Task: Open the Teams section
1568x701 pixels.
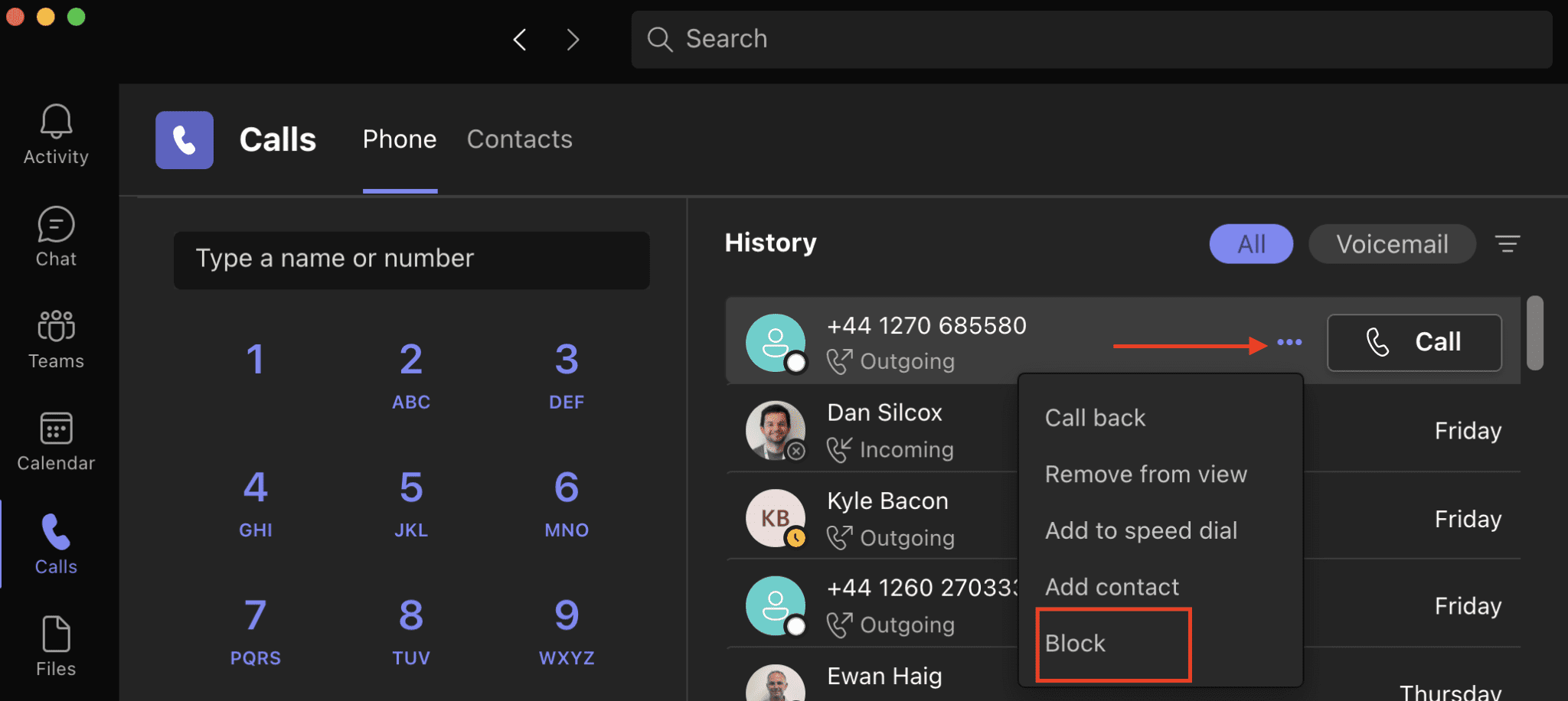Action: click(x=55, y=337)
